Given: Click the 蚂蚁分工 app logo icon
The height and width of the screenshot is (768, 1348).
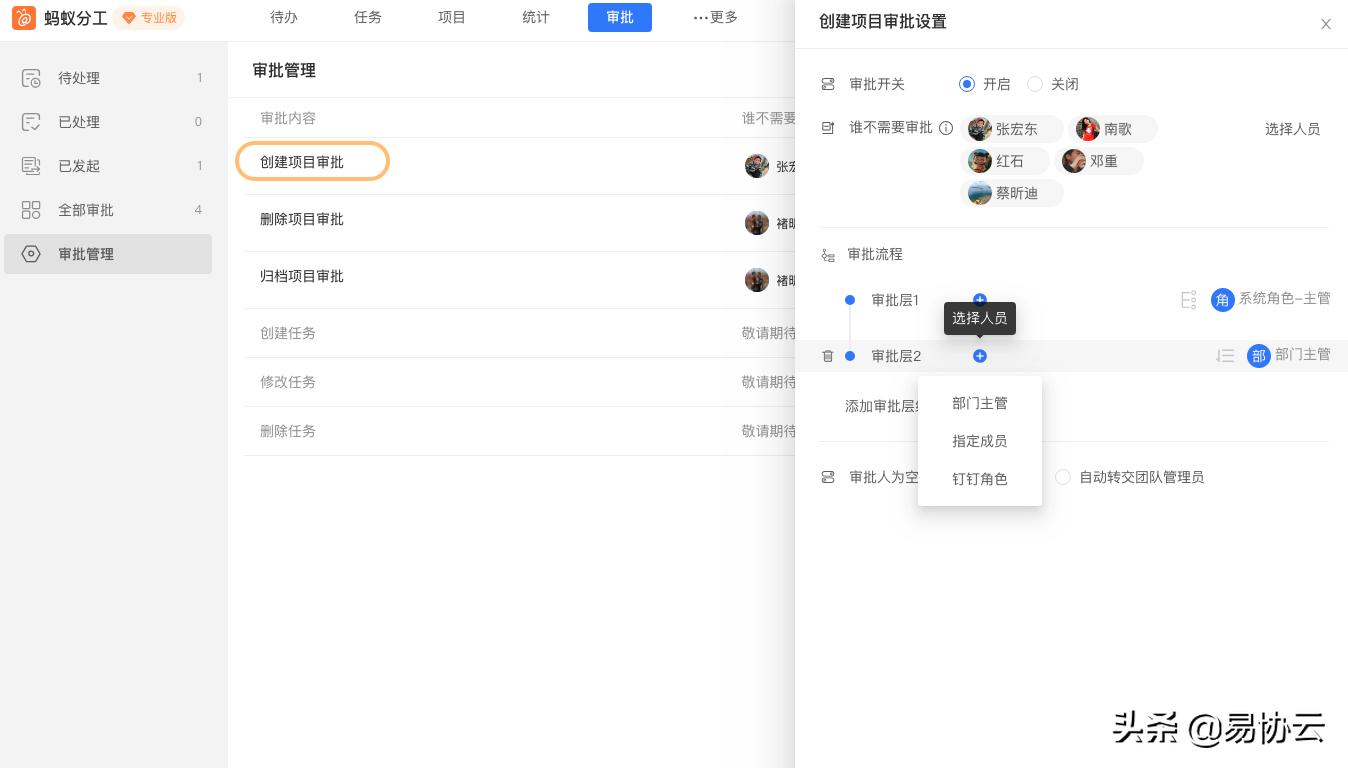Looking at the screenshot, I should coord(24,17).
